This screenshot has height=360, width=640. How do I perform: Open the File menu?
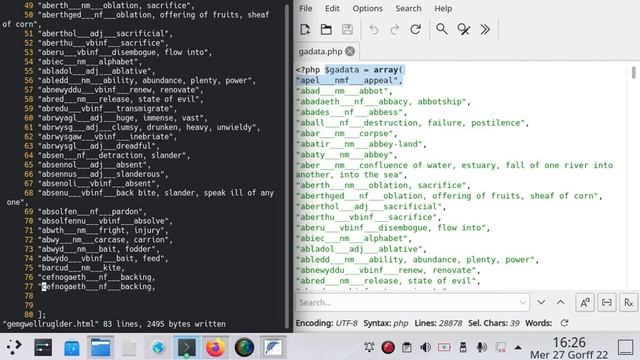(x=305, y=9)
